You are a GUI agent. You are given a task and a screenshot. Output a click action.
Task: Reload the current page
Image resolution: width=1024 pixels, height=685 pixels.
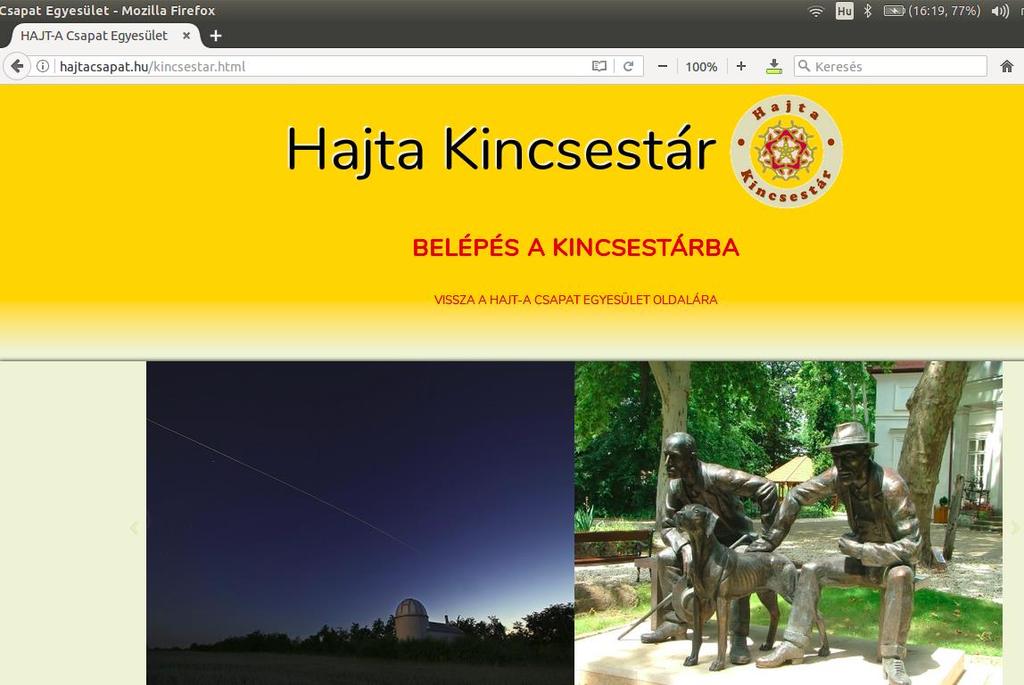(628, 66)
